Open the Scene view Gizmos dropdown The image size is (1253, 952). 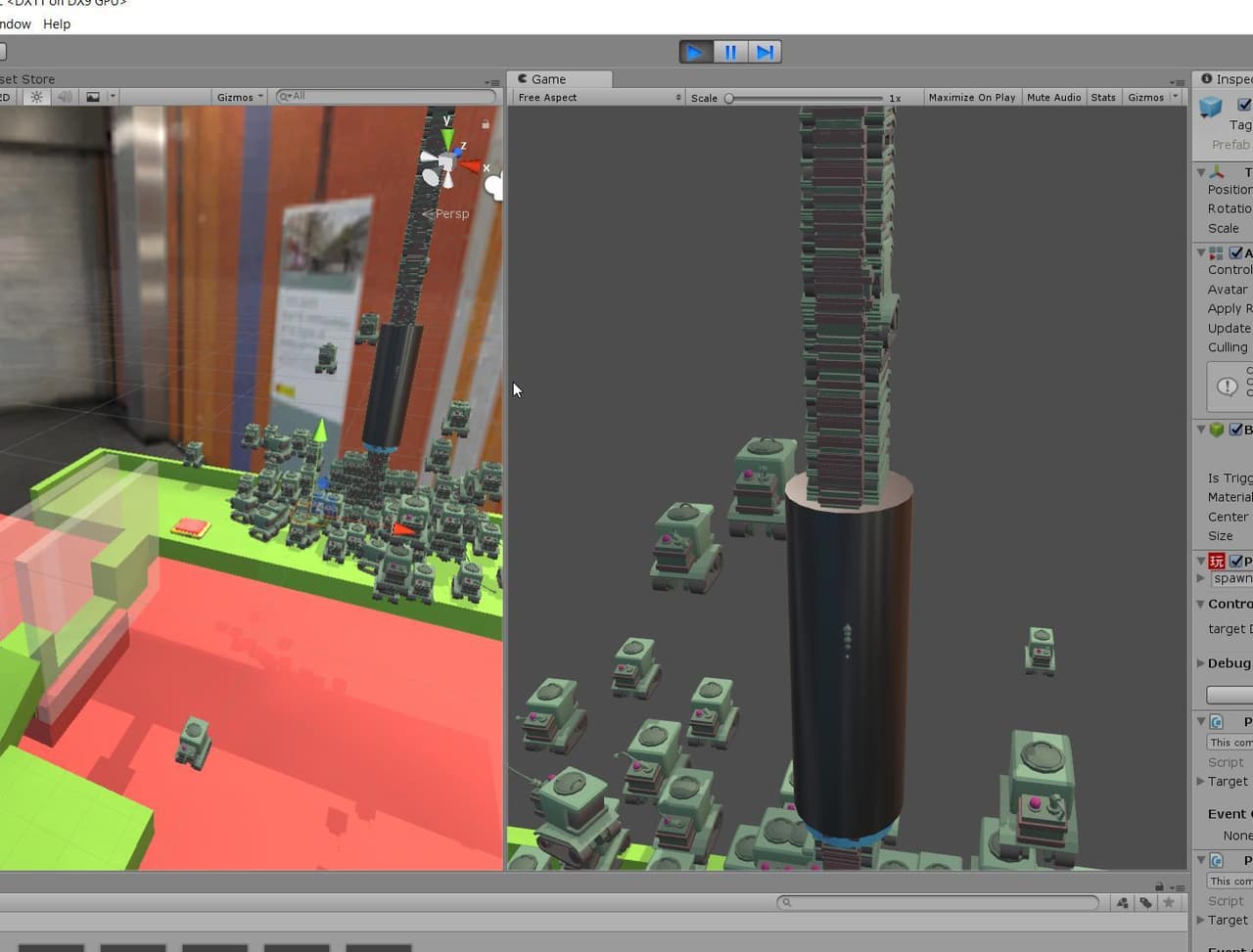(240, 97)
